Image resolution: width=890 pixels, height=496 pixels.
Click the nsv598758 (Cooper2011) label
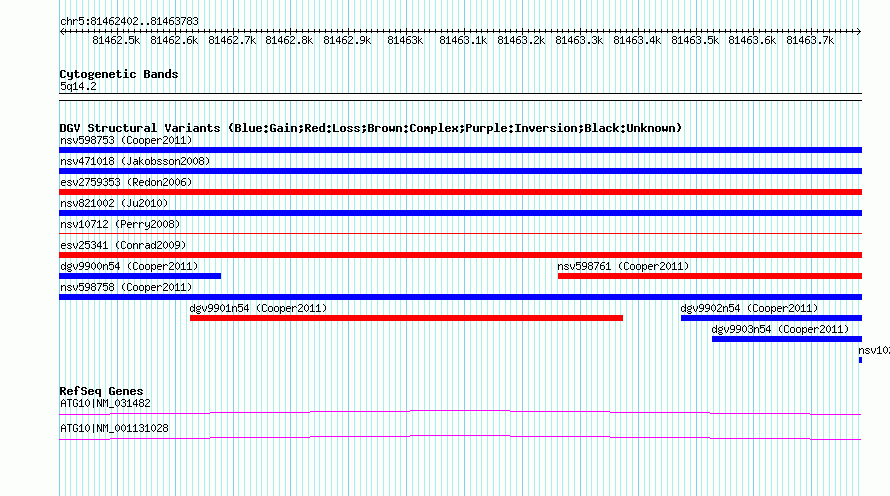(x=126, y=287)
